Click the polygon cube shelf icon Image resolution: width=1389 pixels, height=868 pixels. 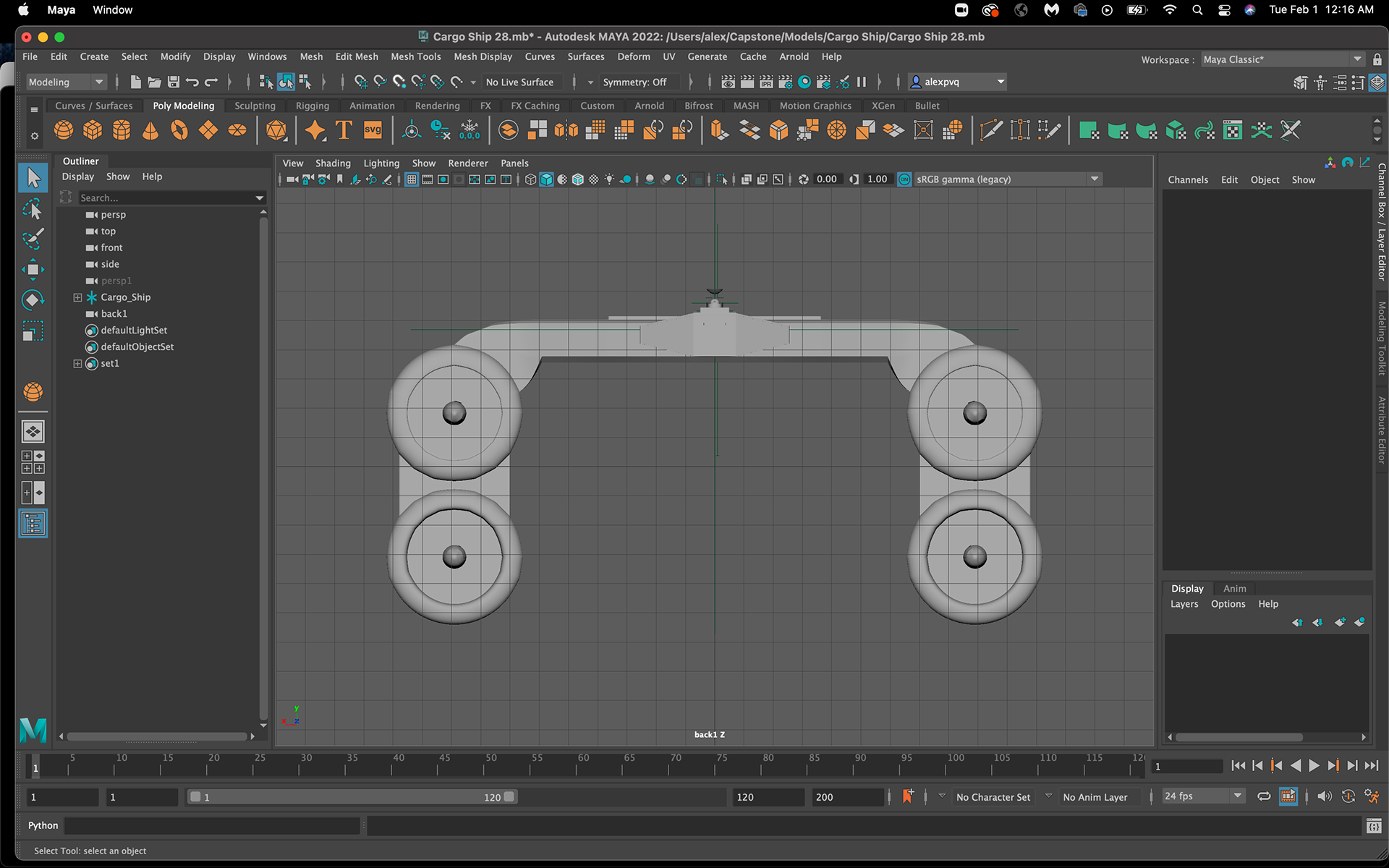(x=93, y=130)
